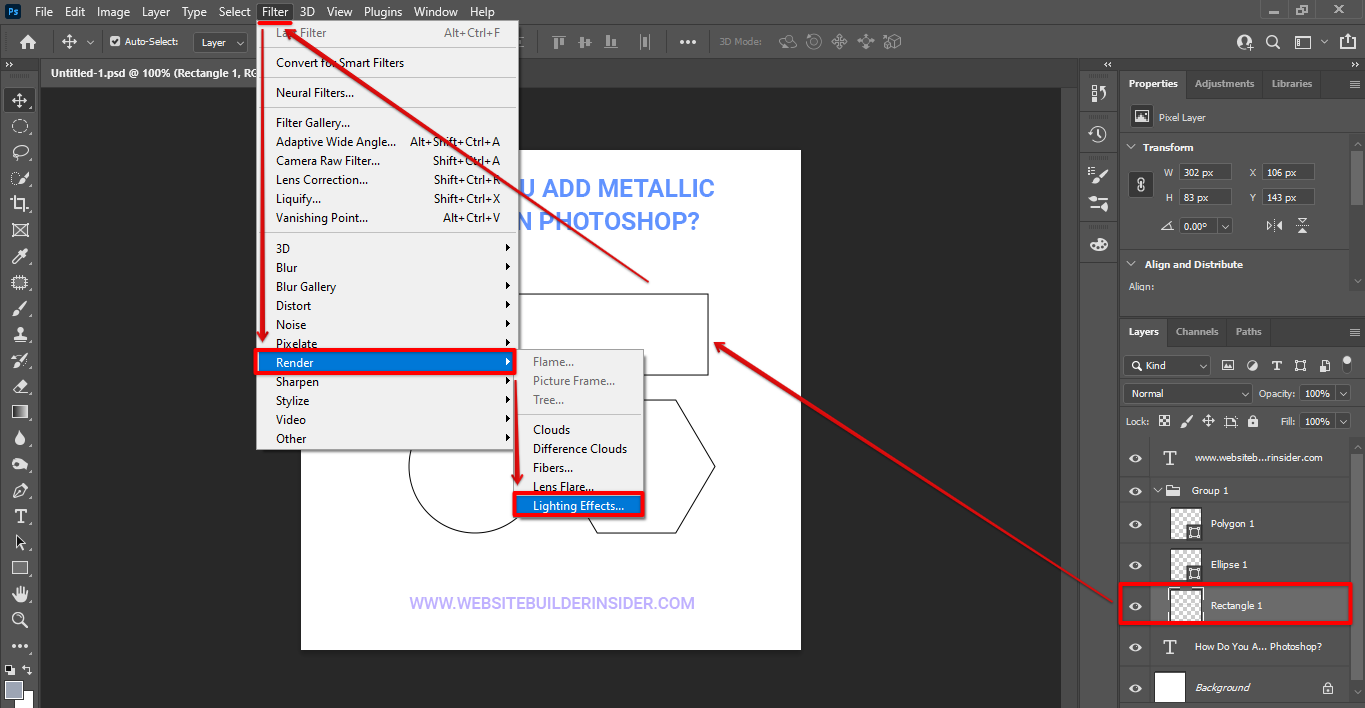Click the search icon in the top bar

click(1272, 42)
